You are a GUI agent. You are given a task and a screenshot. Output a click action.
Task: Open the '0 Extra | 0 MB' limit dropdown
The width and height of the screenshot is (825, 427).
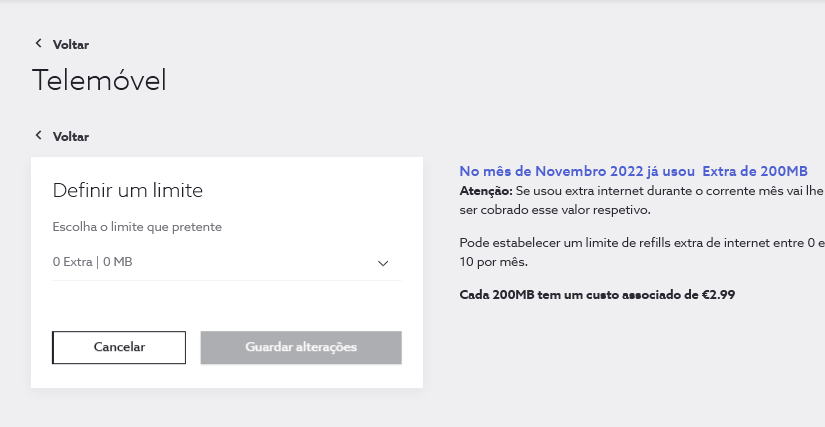(227, 262)
